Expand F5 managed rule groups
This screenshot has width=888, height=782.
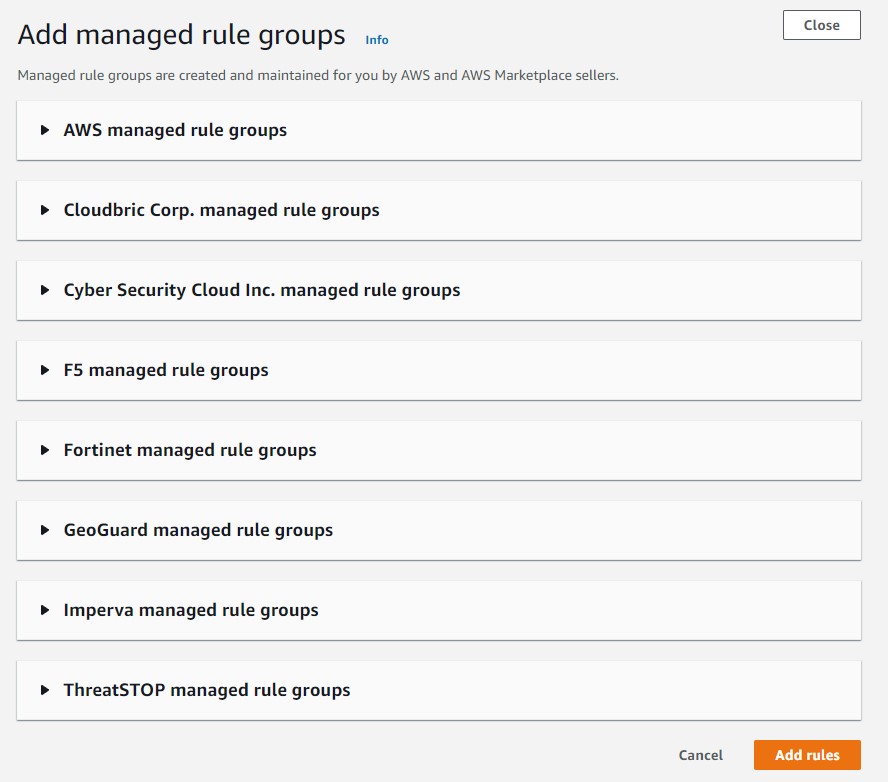point(439,370)
